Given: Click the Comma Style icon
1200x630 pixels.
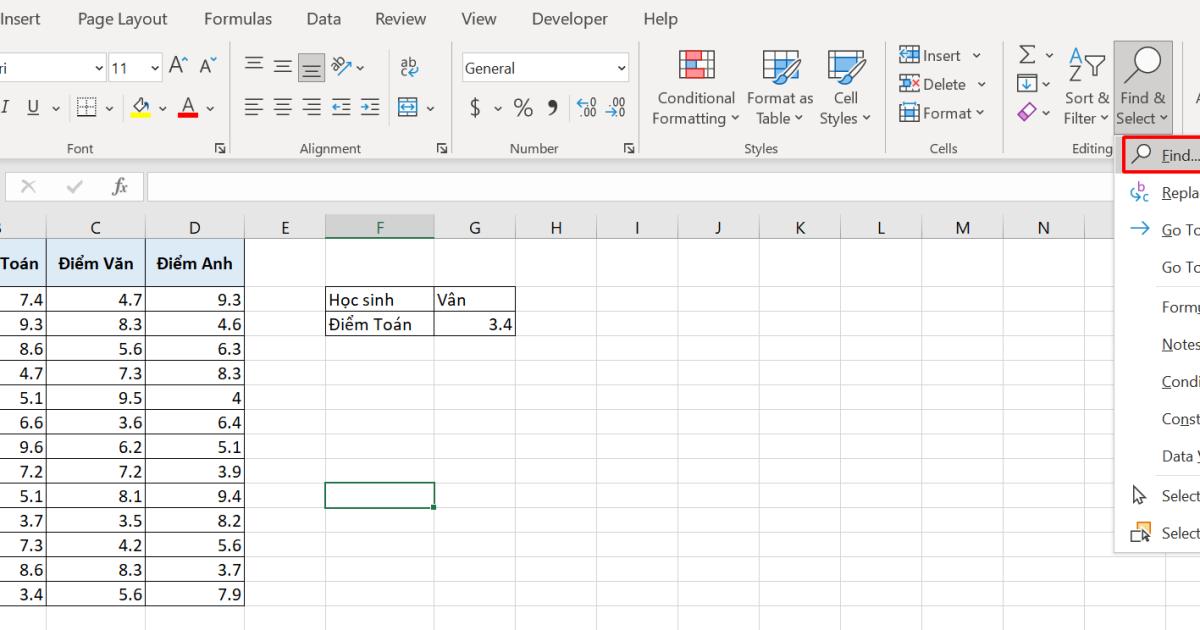Looking at the screenshot, I should pos(551,108).
